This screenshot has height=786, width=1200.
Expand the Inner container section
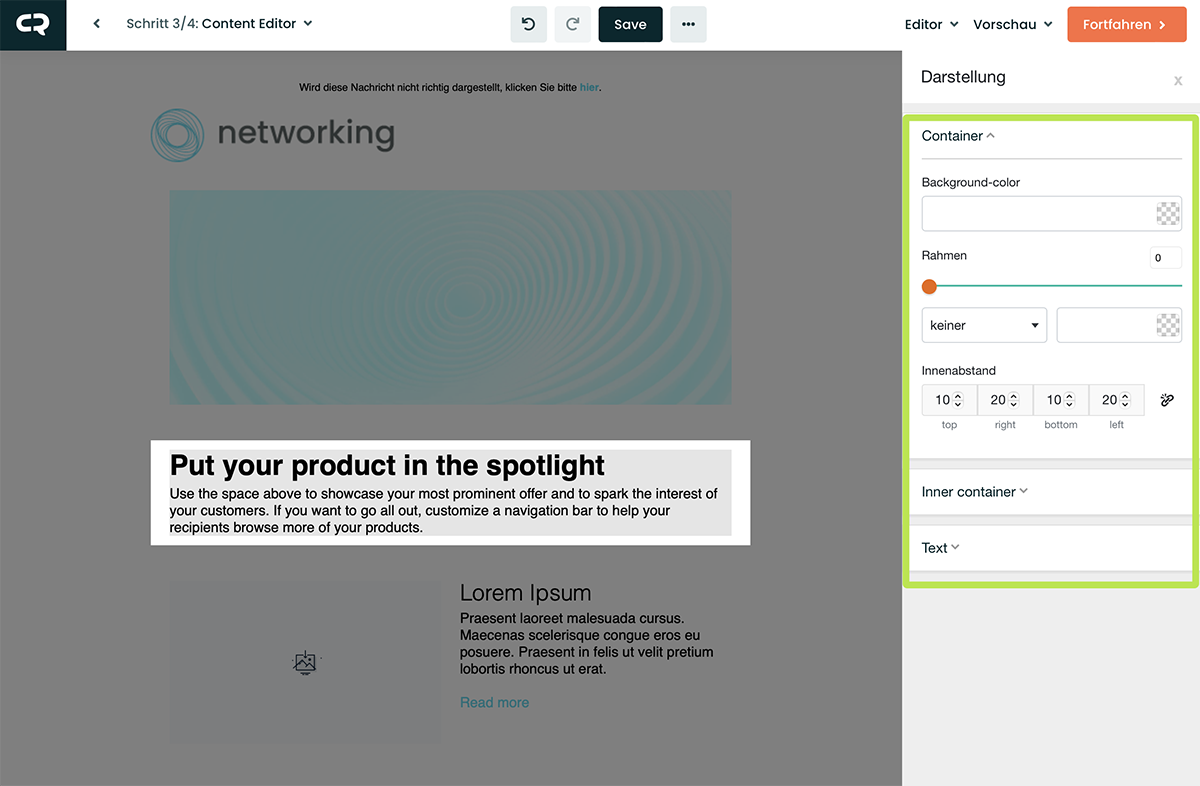pyautogui.click(x=974, y=492)
